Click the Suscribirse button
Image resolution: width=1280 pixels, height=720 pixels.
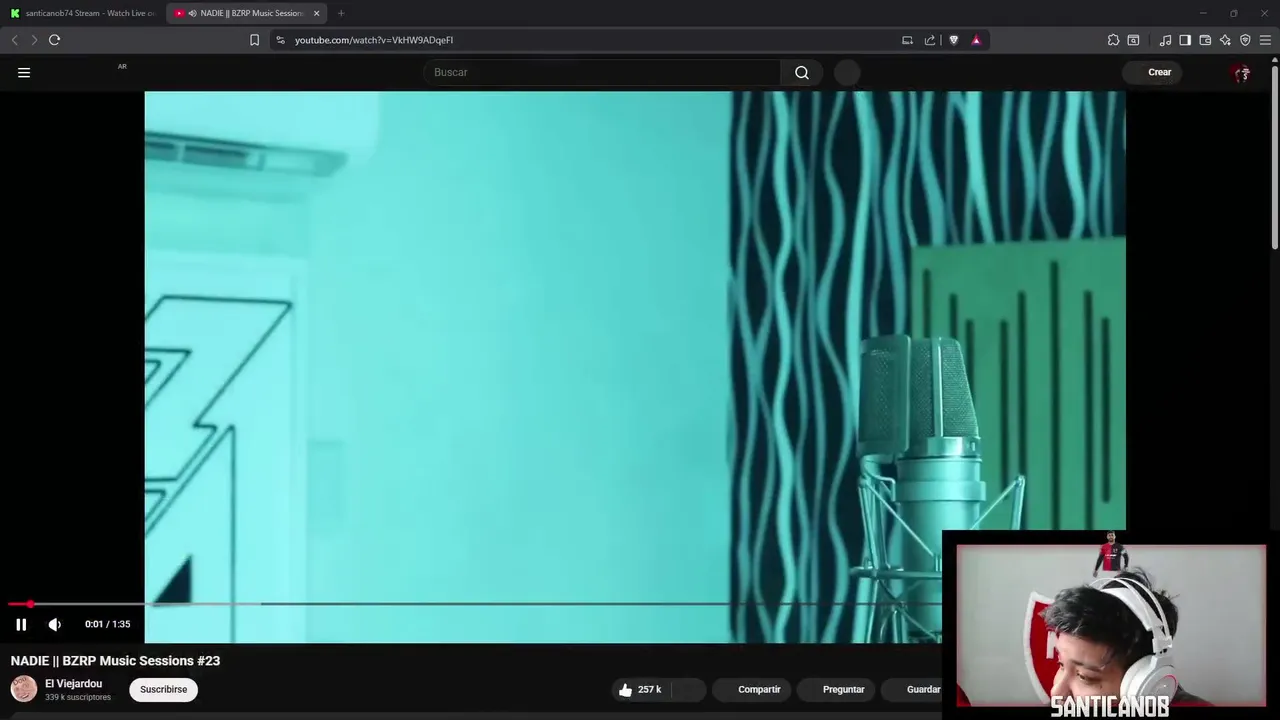pyautogui.click(x=163, y=689)
